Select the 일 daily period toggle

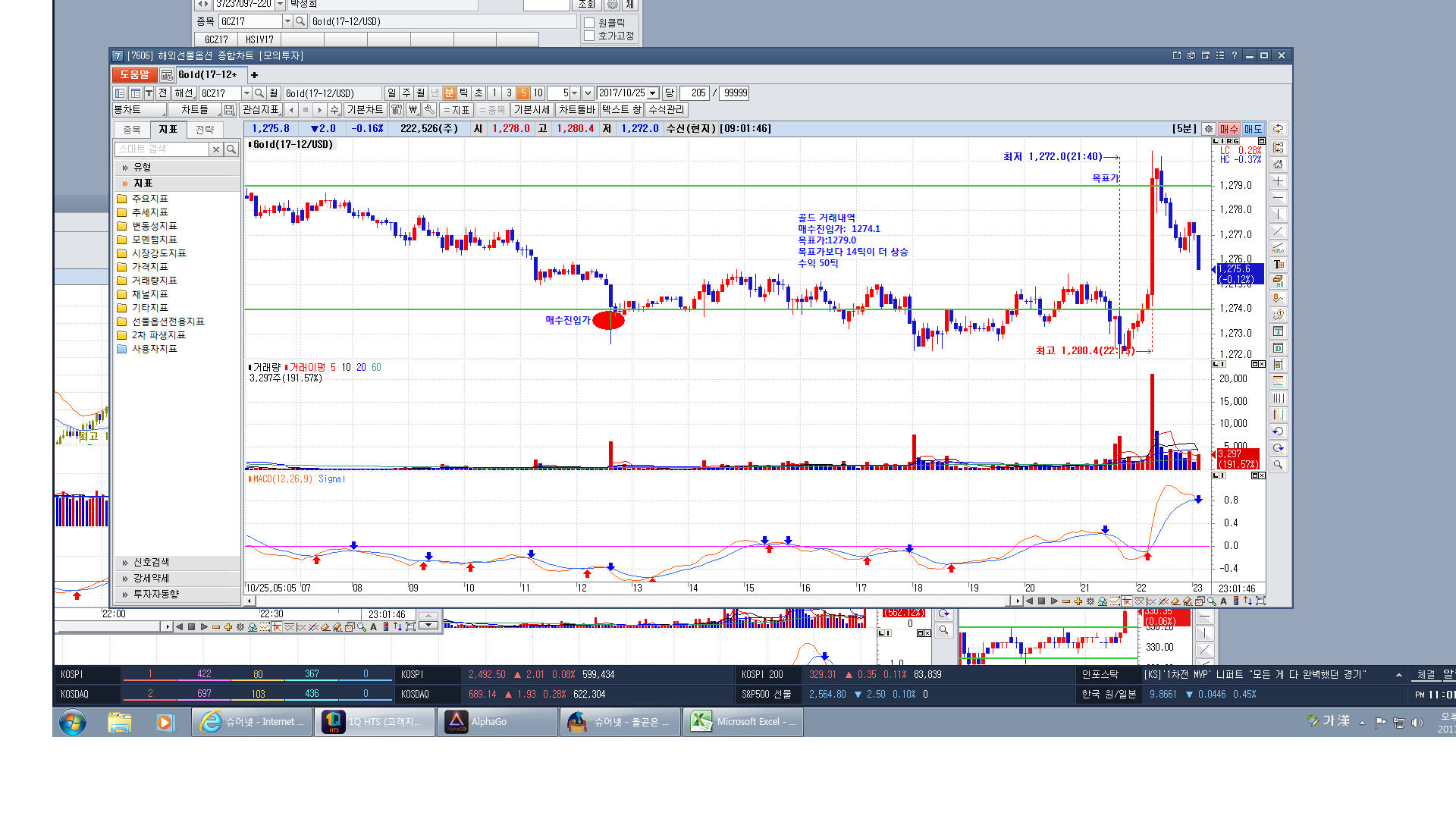click(392, 93)
